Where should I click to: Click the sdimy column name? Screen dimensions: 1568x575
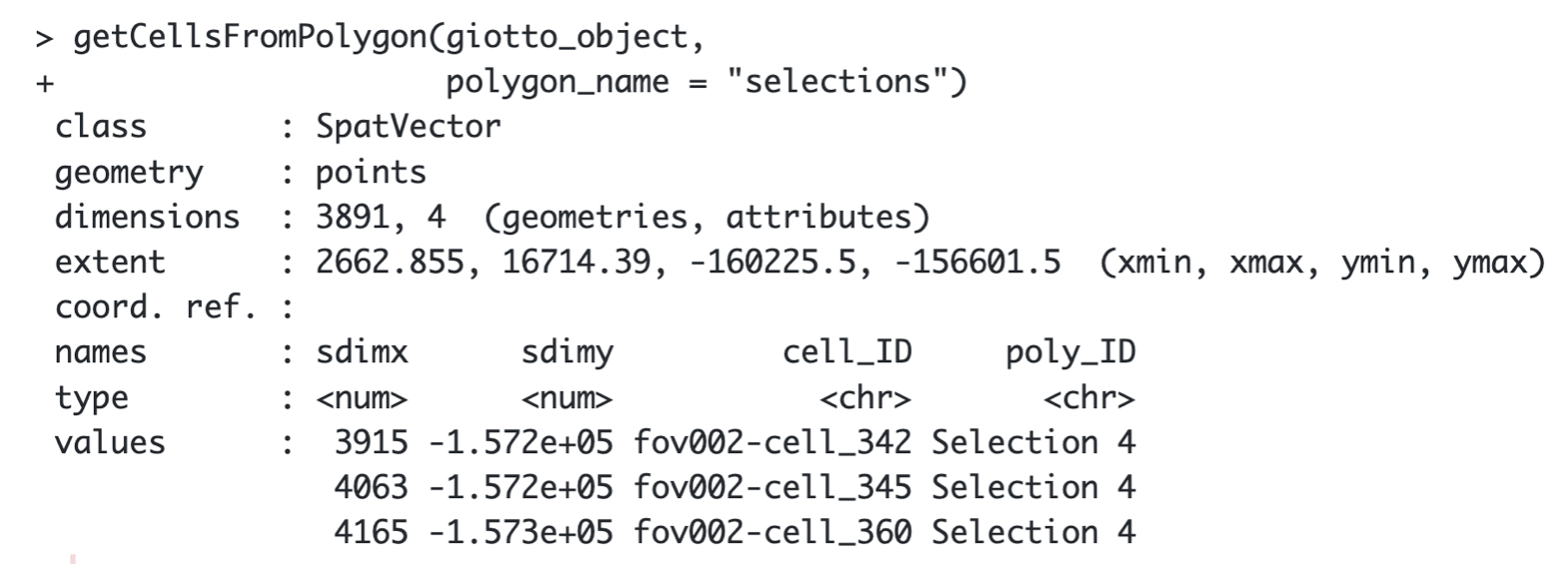(x=567, y=351)
